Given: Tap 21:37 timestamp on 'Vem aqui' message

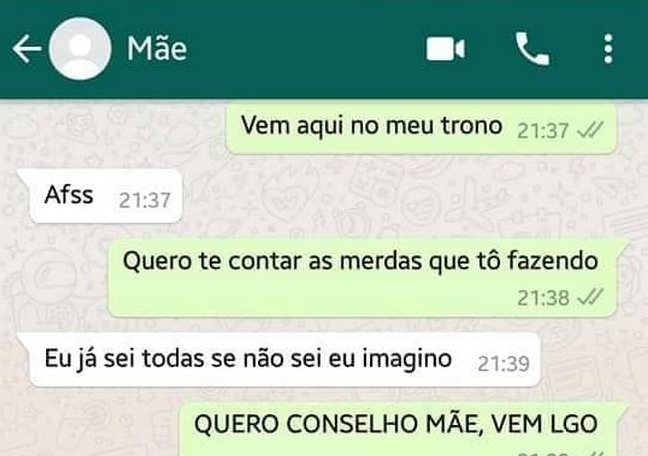Looking at the screenshot, I should 543,131.
